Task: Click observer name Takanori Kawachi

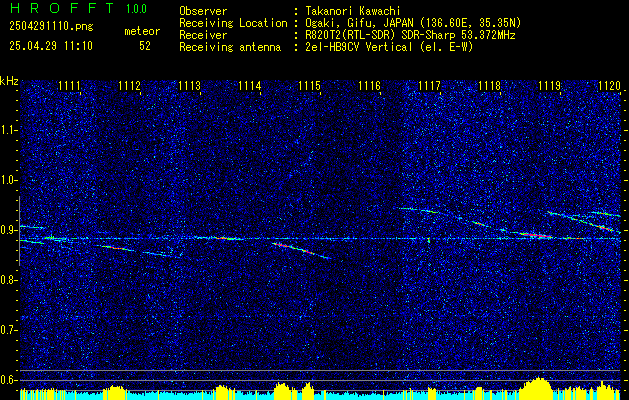Action: (x=353, y=11)
